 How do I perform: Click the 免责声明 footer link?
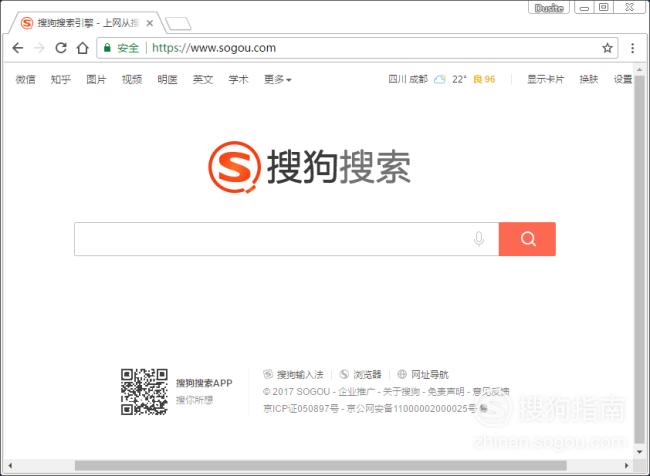click(x=446, y=392)
